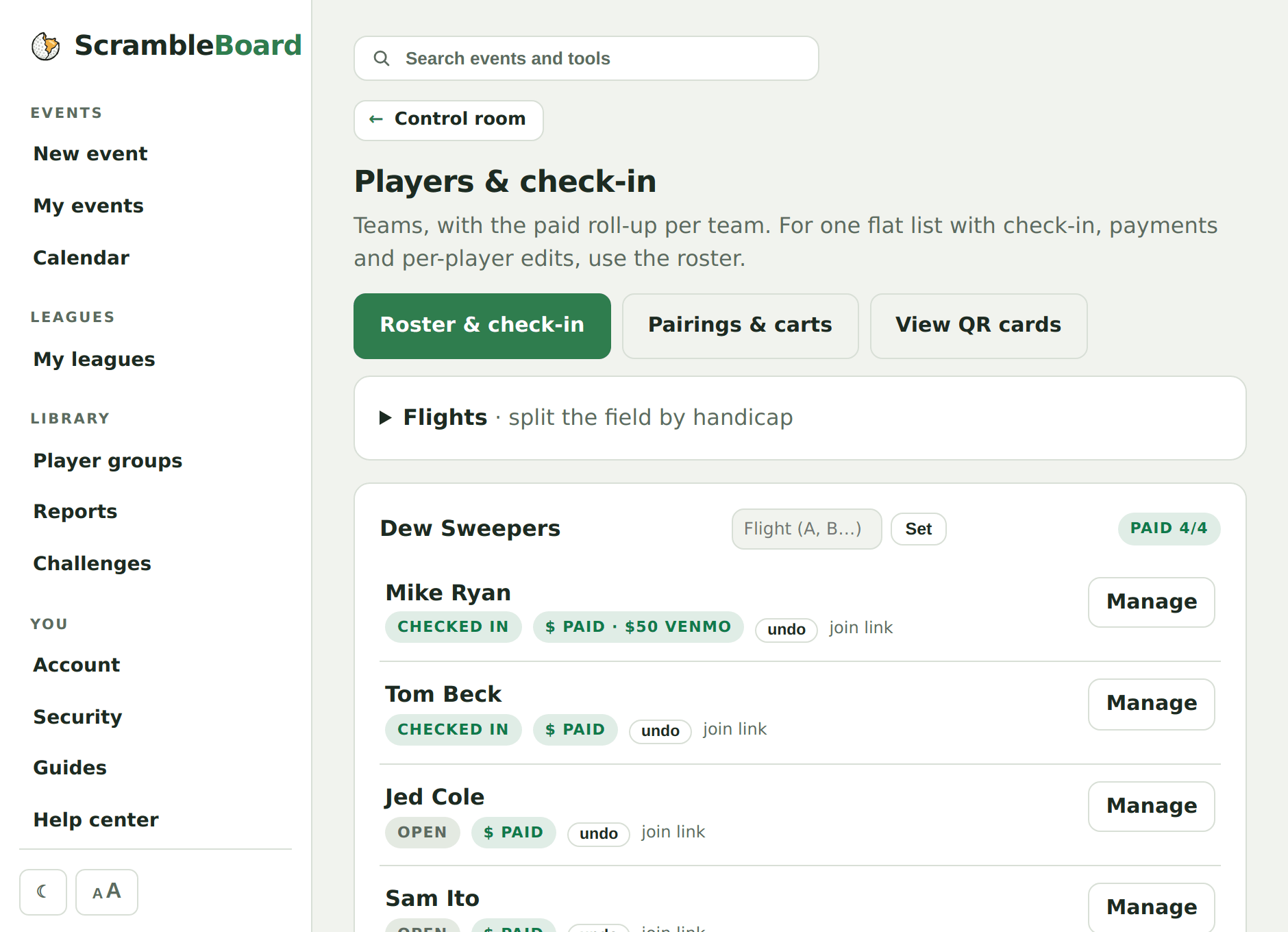Go to My events
Screen dimensions: 1288x932
[88, 206]
